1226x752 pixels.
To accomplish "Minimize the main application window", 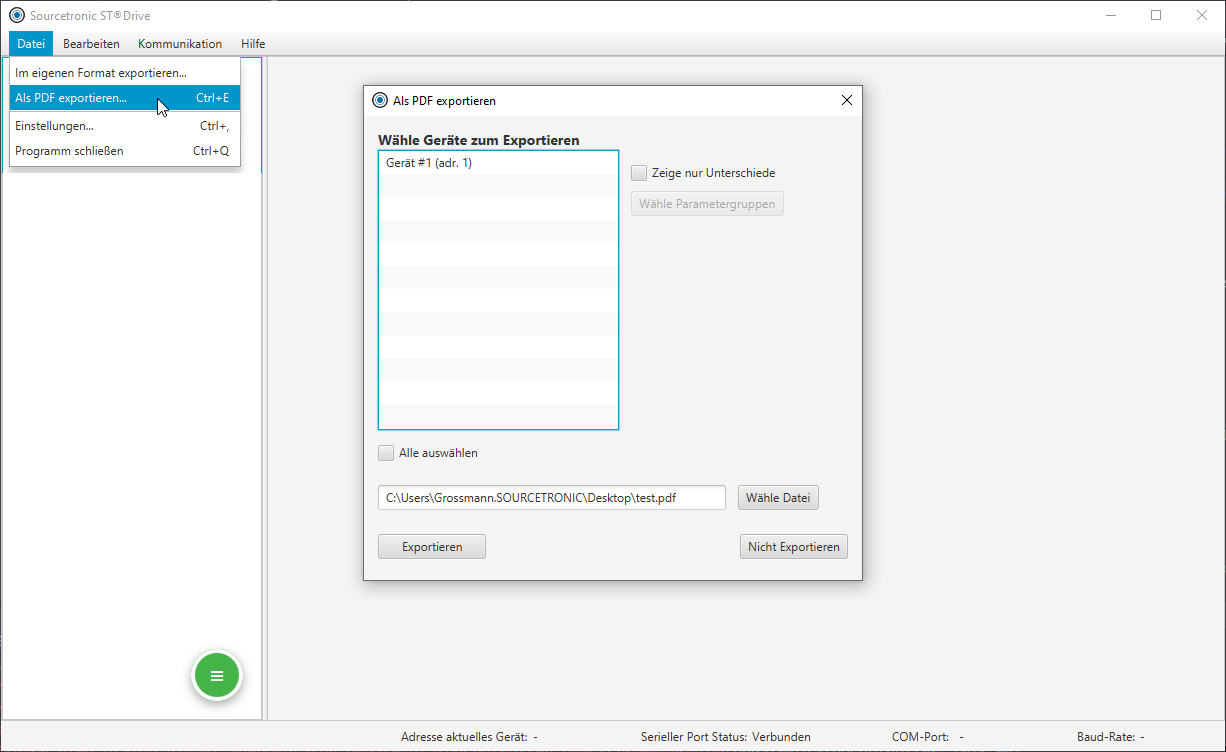I will click(x=1112, y=15).
